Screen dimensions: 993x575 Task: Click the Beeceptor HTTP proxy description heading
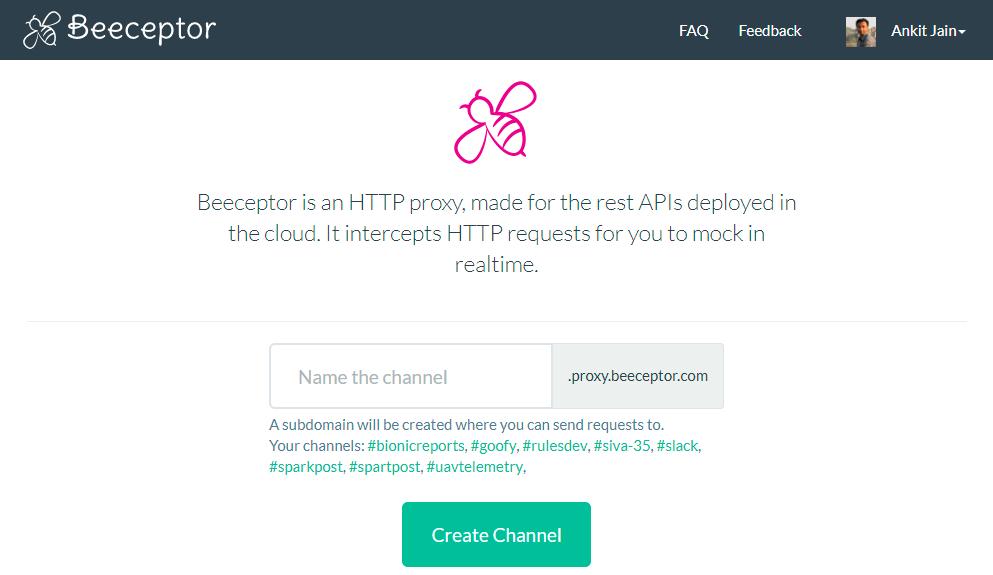tap(496, 234)
